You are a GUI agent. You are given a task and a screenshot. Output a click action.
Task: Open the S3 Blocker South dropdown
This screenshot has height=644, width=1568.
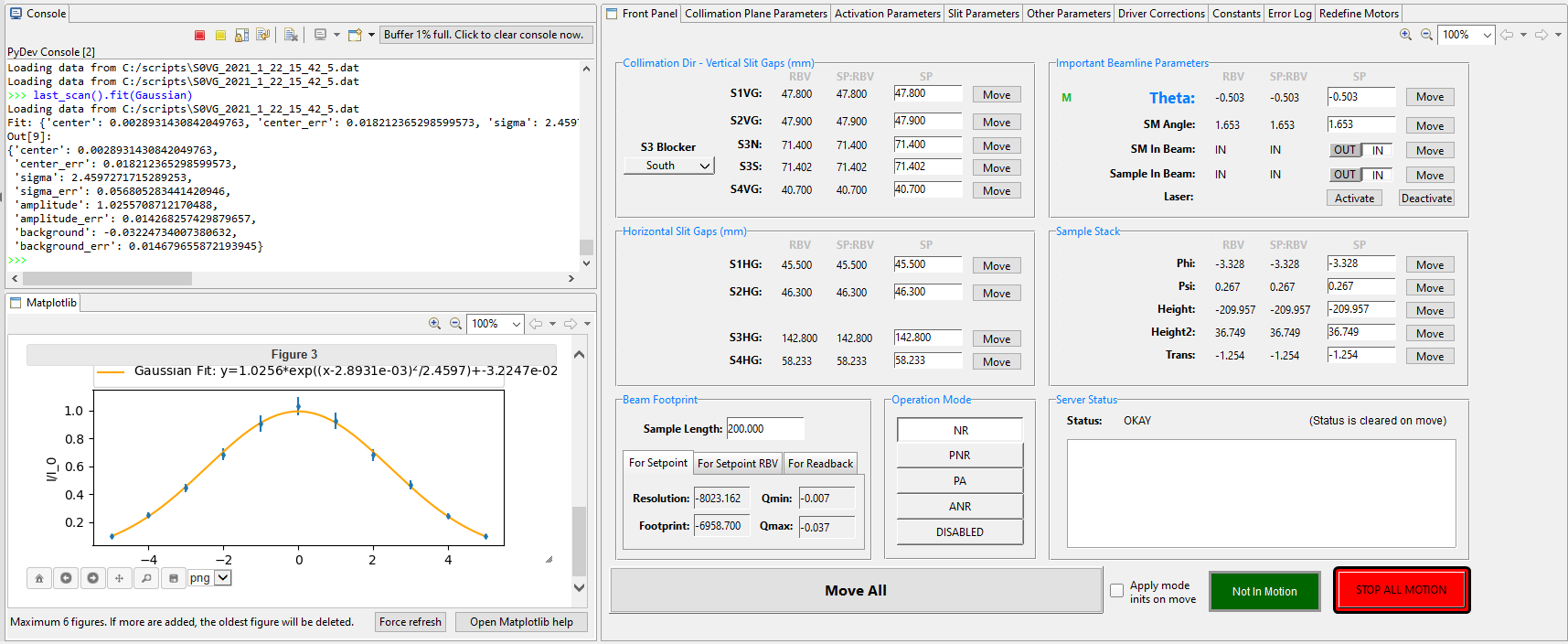tap(668, 166)
